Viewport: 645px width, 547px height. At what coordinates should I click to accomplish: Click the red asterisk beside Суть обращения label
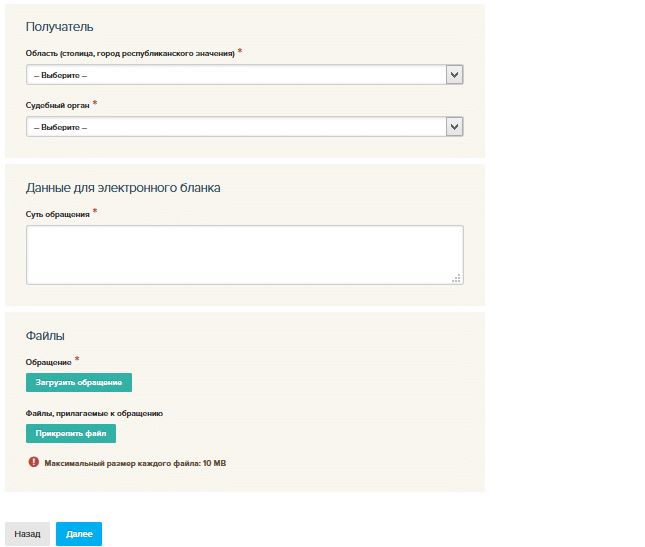(x=95, y=212)
